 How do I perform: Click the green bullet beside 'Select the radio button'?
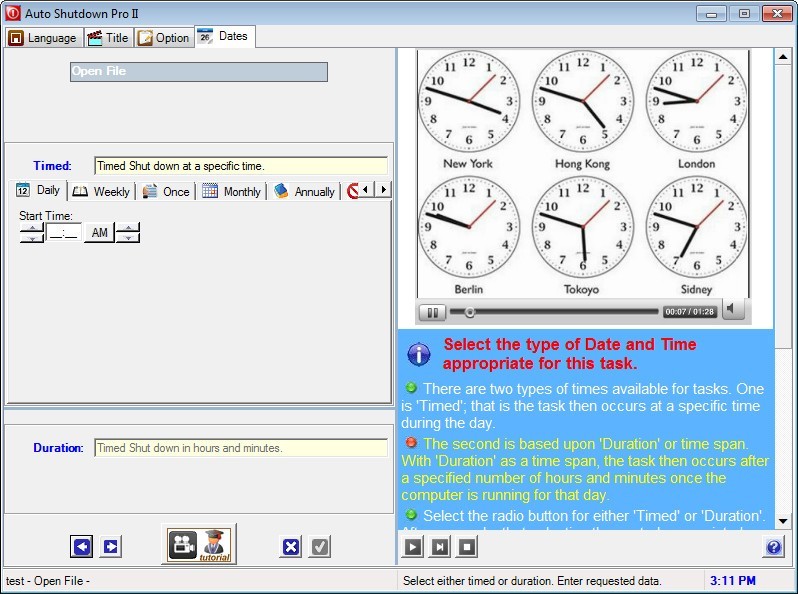(x=411, y=515)
